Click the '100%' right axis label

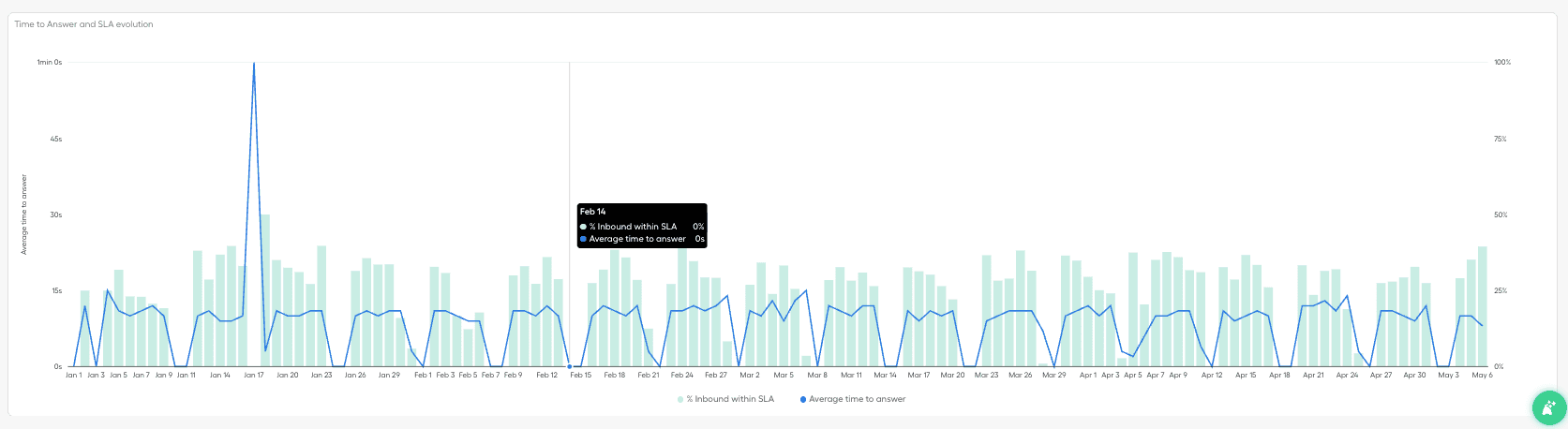(x=1502, y=63)
